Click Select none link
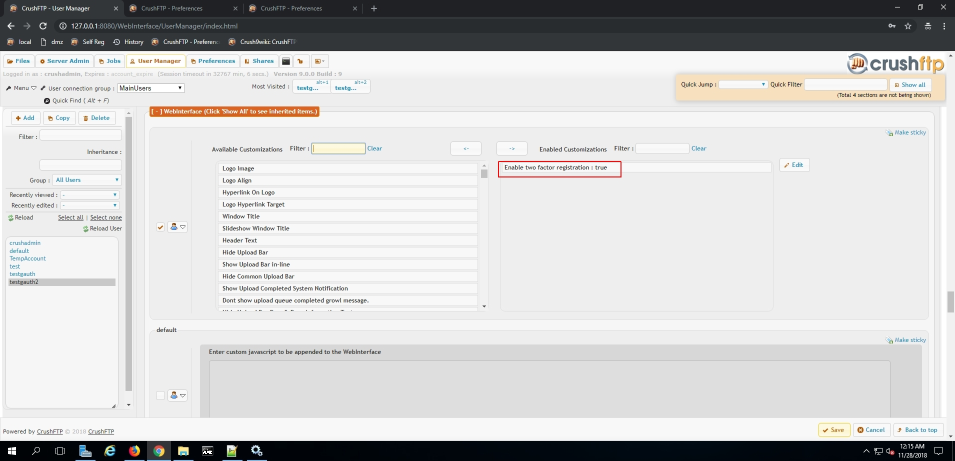955x461 pixels. [x=106, y=217]
